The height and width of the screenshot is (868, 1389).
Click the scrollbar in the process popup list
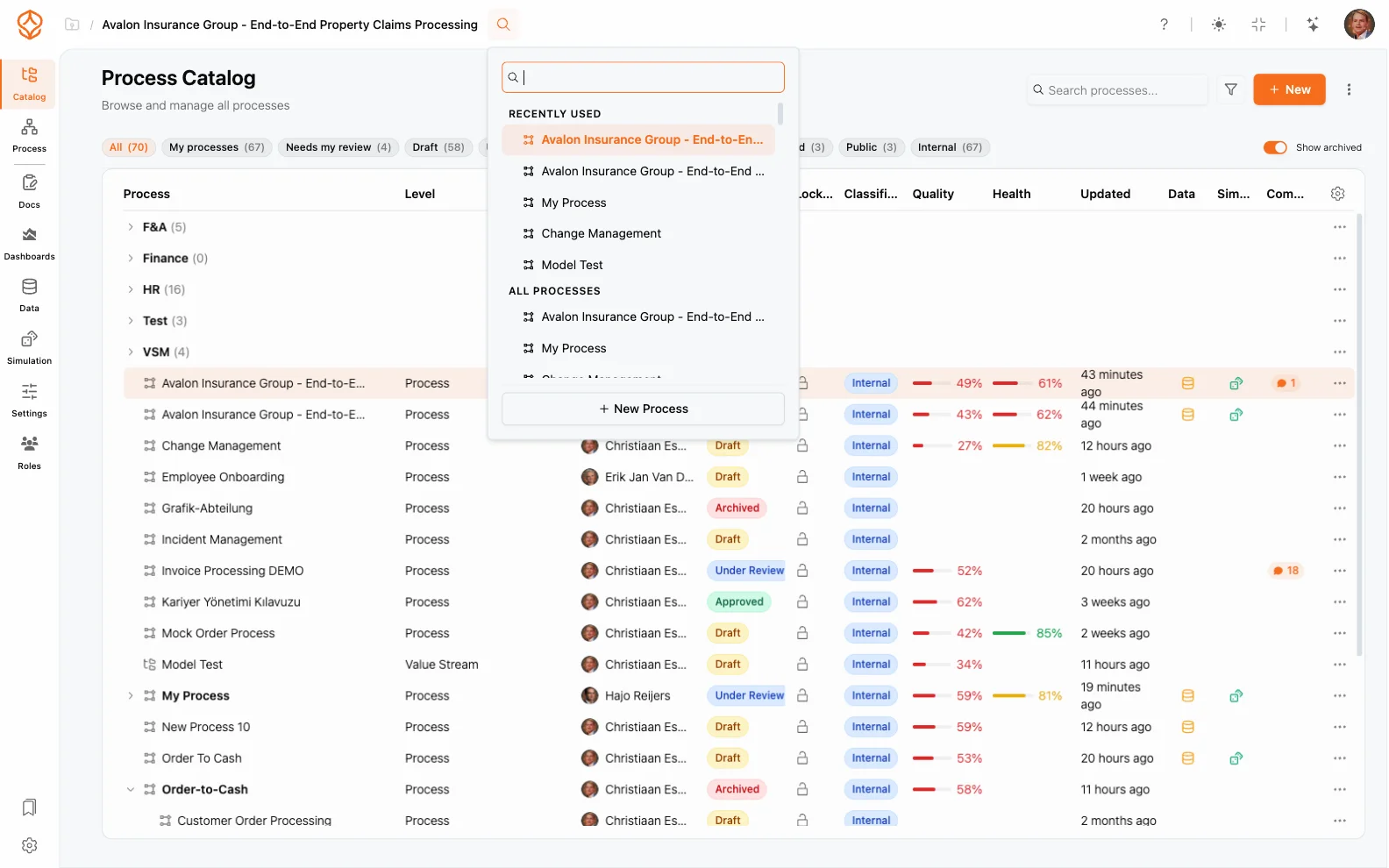pos(780,114)
